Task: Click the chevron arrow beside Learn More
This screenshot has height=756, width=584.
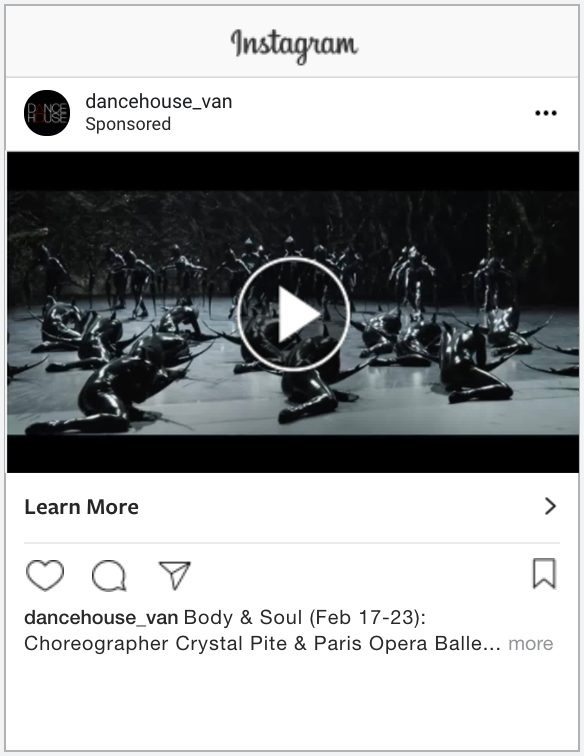Action: tap(550, 506)
